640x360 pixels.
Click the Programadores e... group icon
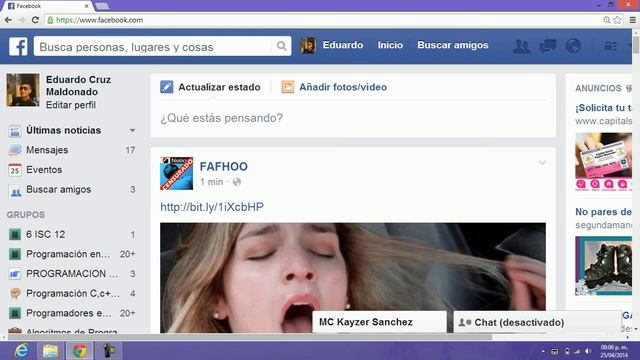coord(15,313)
